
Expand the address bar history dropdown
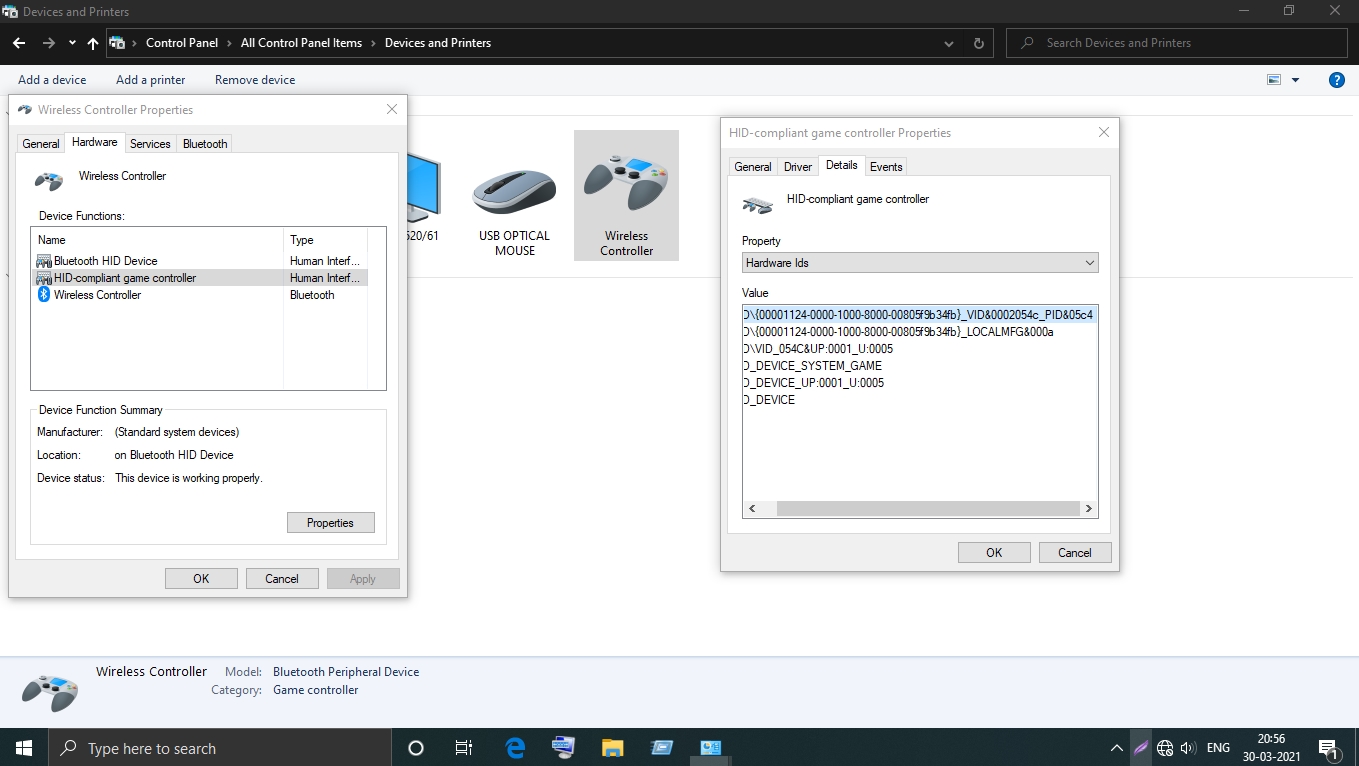click(x=948, y=42)
